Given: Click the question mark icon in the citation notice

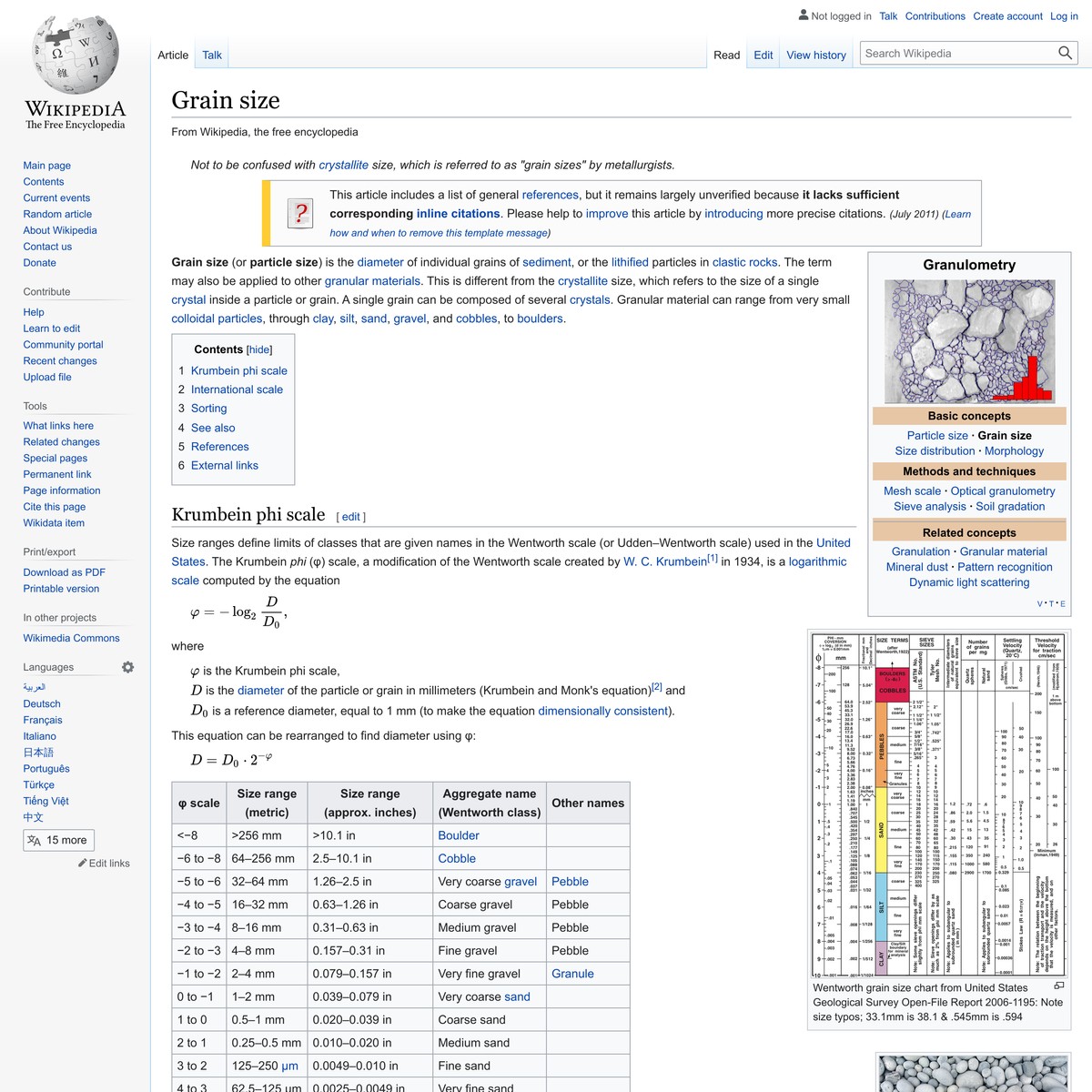Looking at the screenshot, I should click(x=300, y=213).
